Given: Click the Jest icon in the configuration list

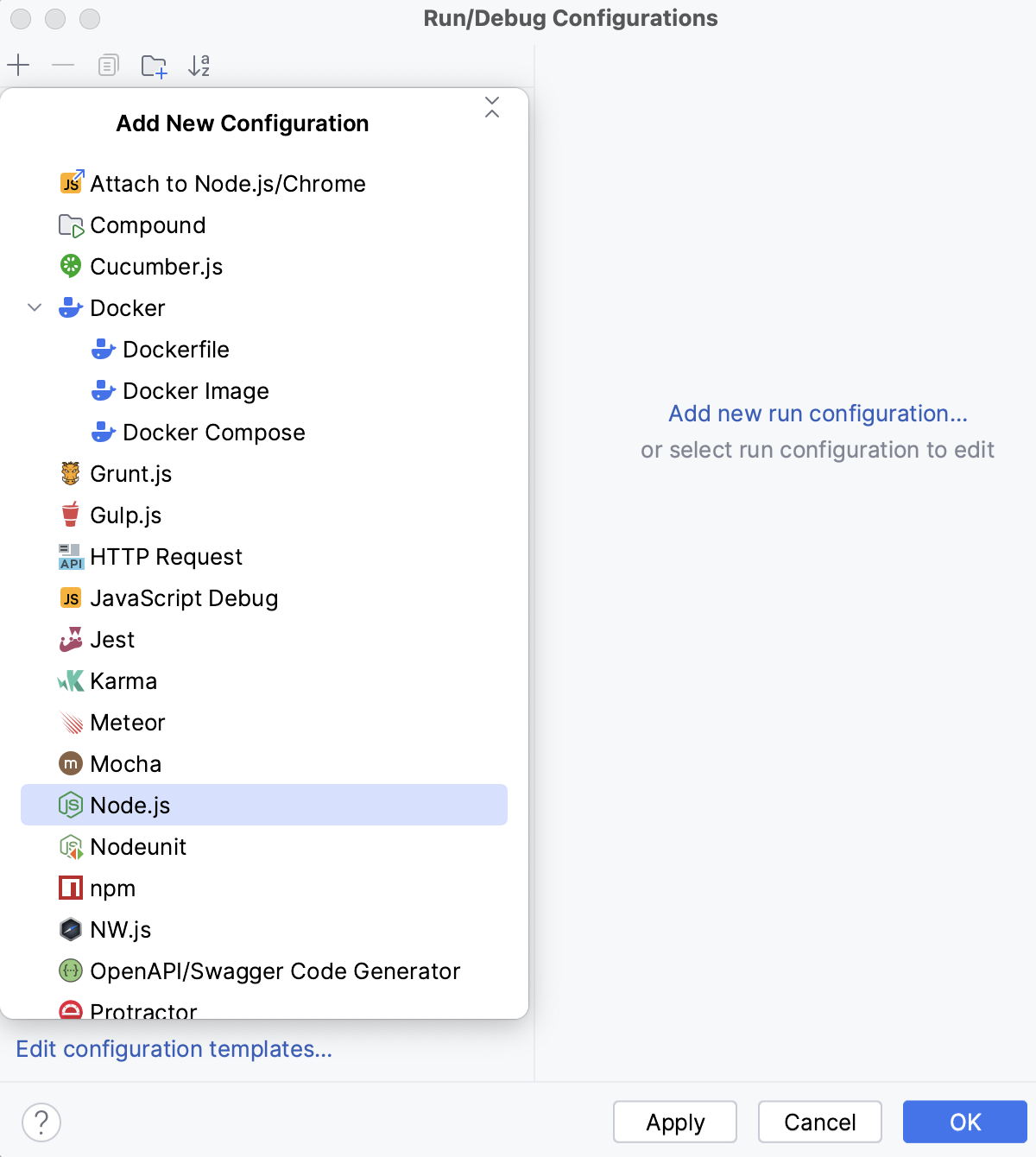Looking at the screenshot, I should pos(70,639).
